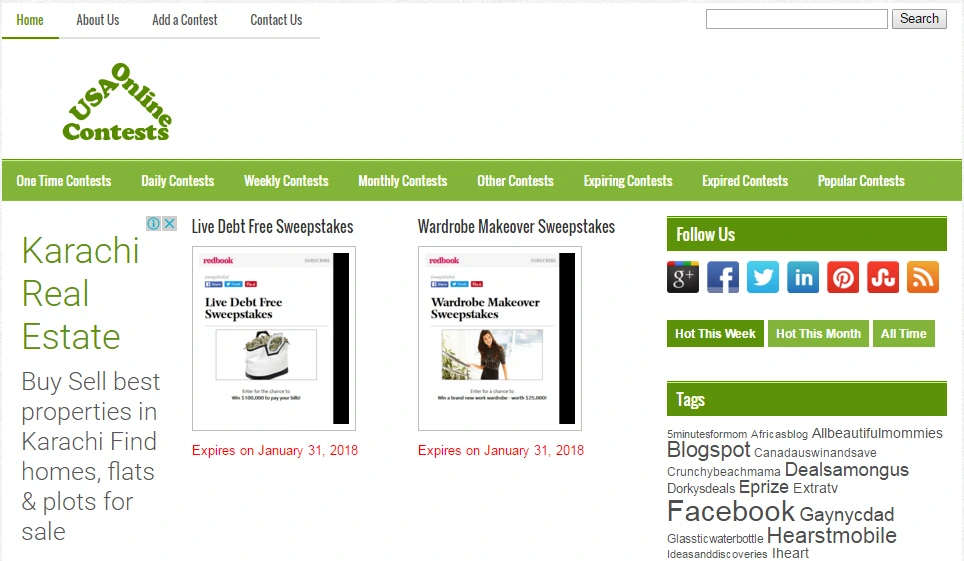
Task: Open the RSS feed icon
Action: tap(923, 277)
